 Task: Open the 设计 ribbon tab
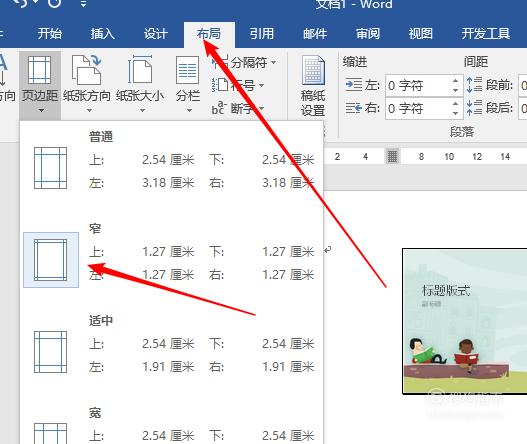156,34
